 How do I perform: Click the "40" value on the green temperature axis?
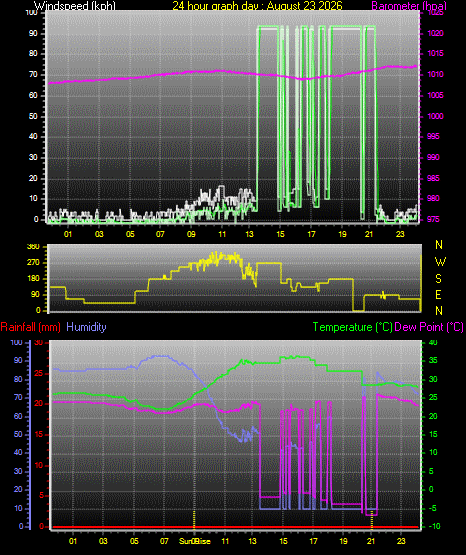[433, 343]
